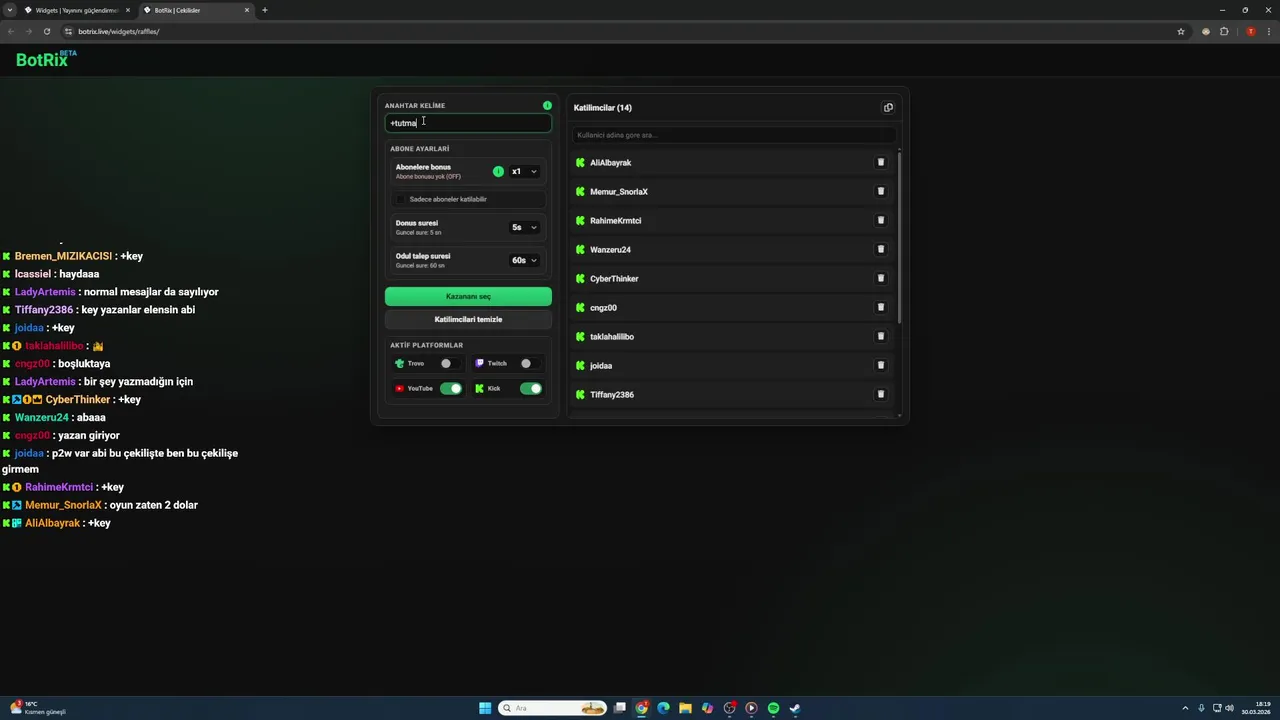Select the BotRix | Cekilisler tab

[x=196, y=10]
